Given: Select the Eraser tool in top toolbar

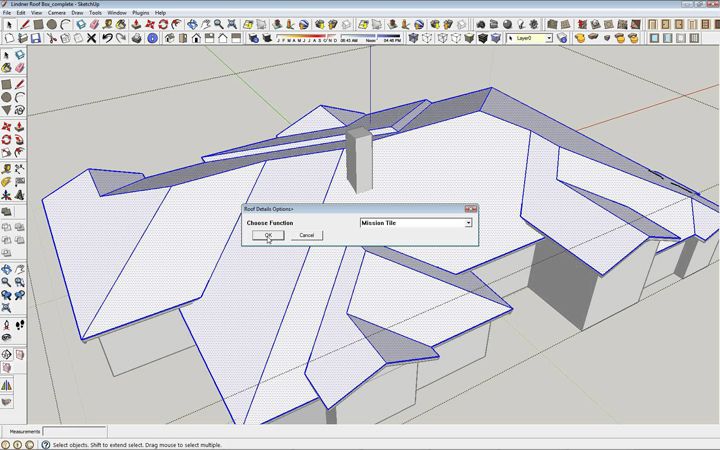Looking at the screenshot, I should [x=95, y=24].
